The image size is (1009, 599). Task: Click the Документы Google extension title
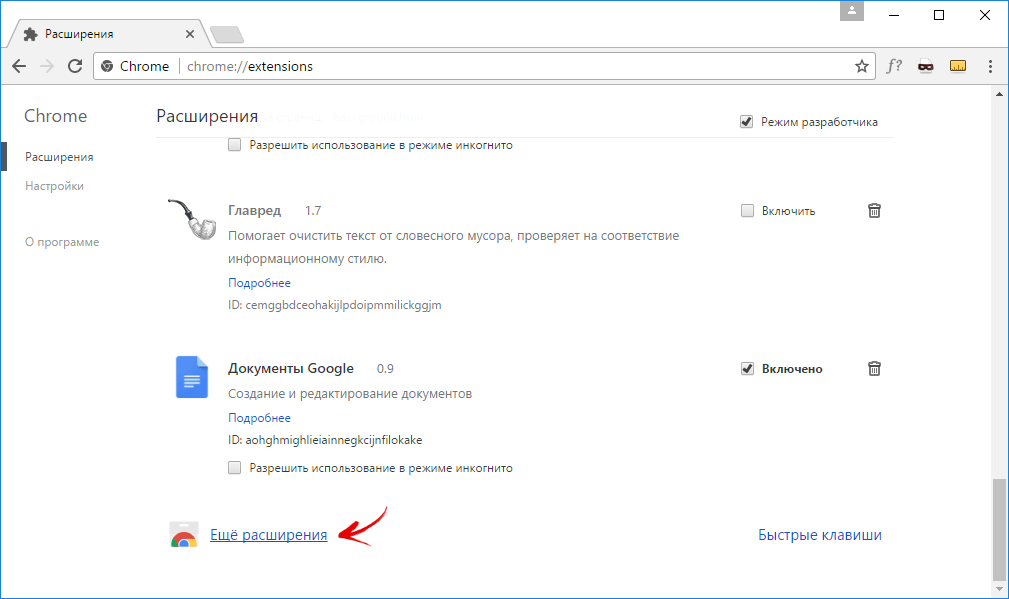click(x=291, y=369)
